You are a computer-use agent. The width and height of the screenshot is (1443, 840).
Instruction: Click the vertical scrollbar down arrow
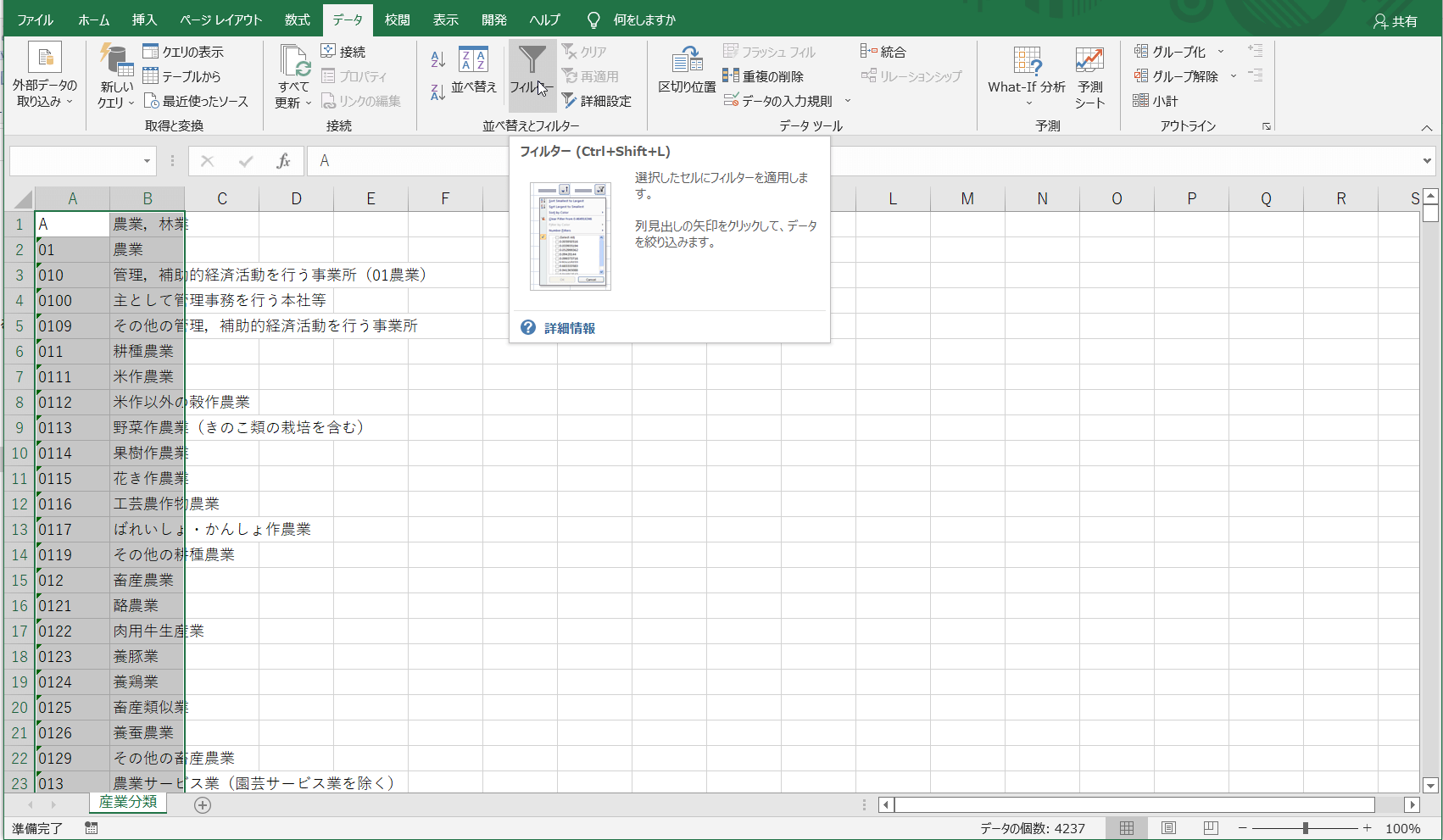[1431, 786]
